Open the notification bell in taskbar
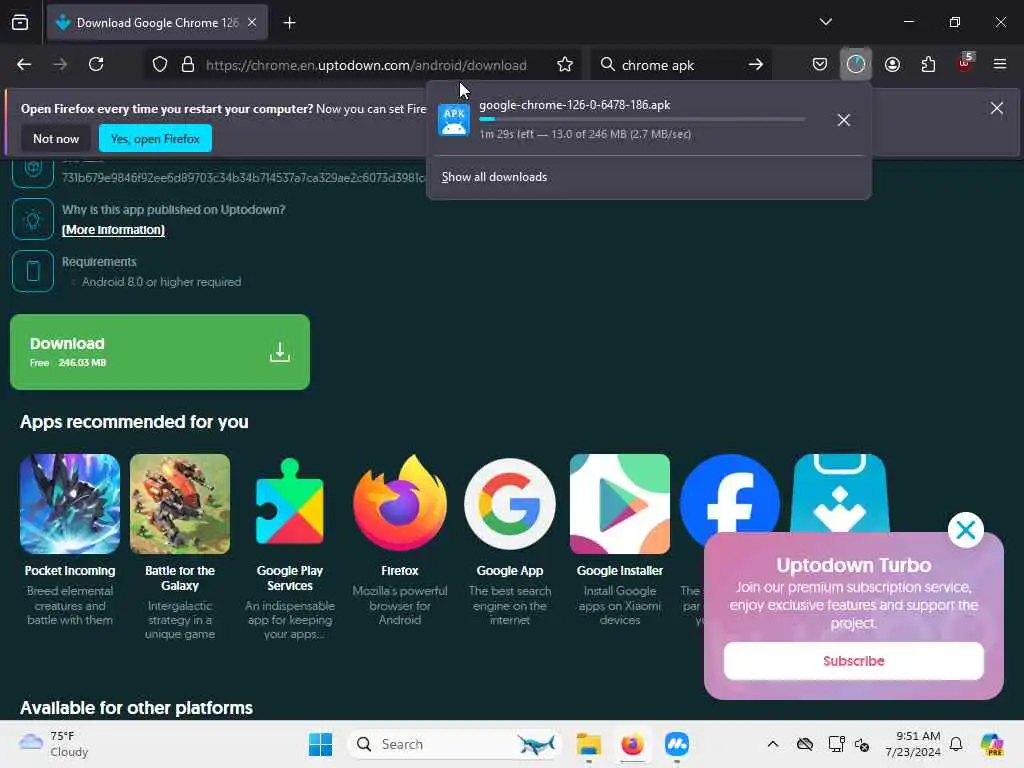 [x=956, y=744]
